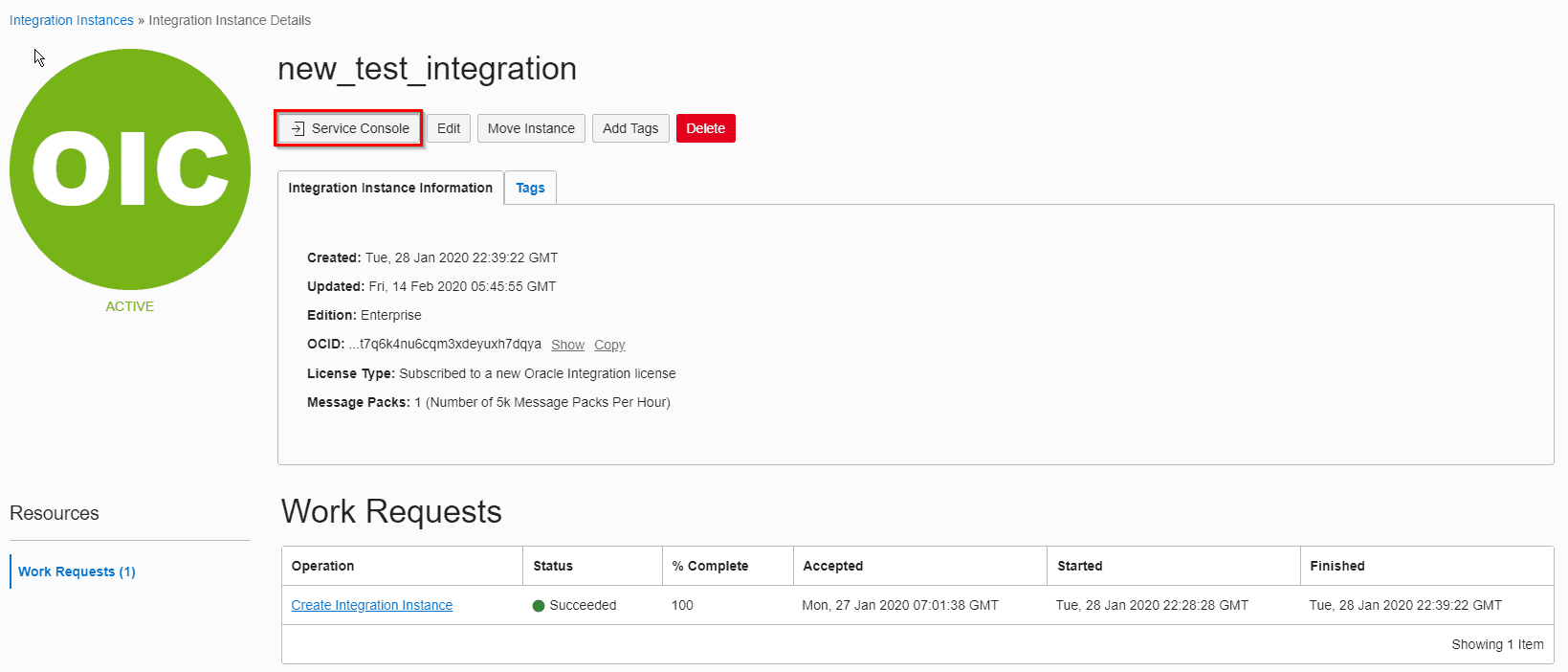
Task: Click the Finished column header
Action: [1426, 566]
